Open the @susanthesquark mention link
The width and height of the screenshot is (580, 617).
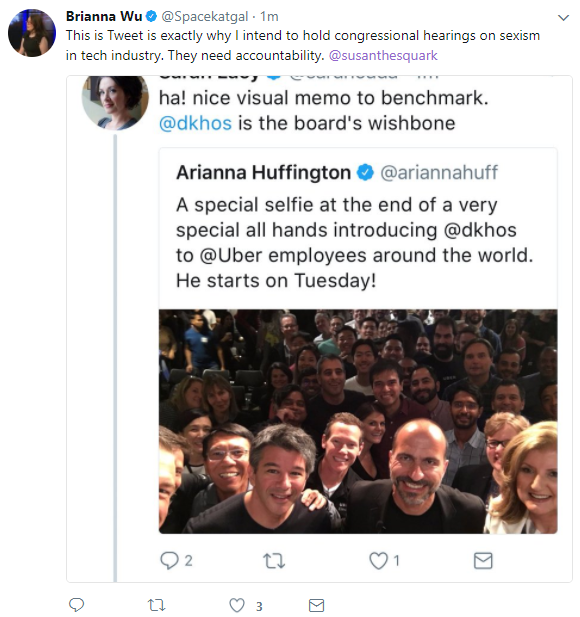(383, 55)
